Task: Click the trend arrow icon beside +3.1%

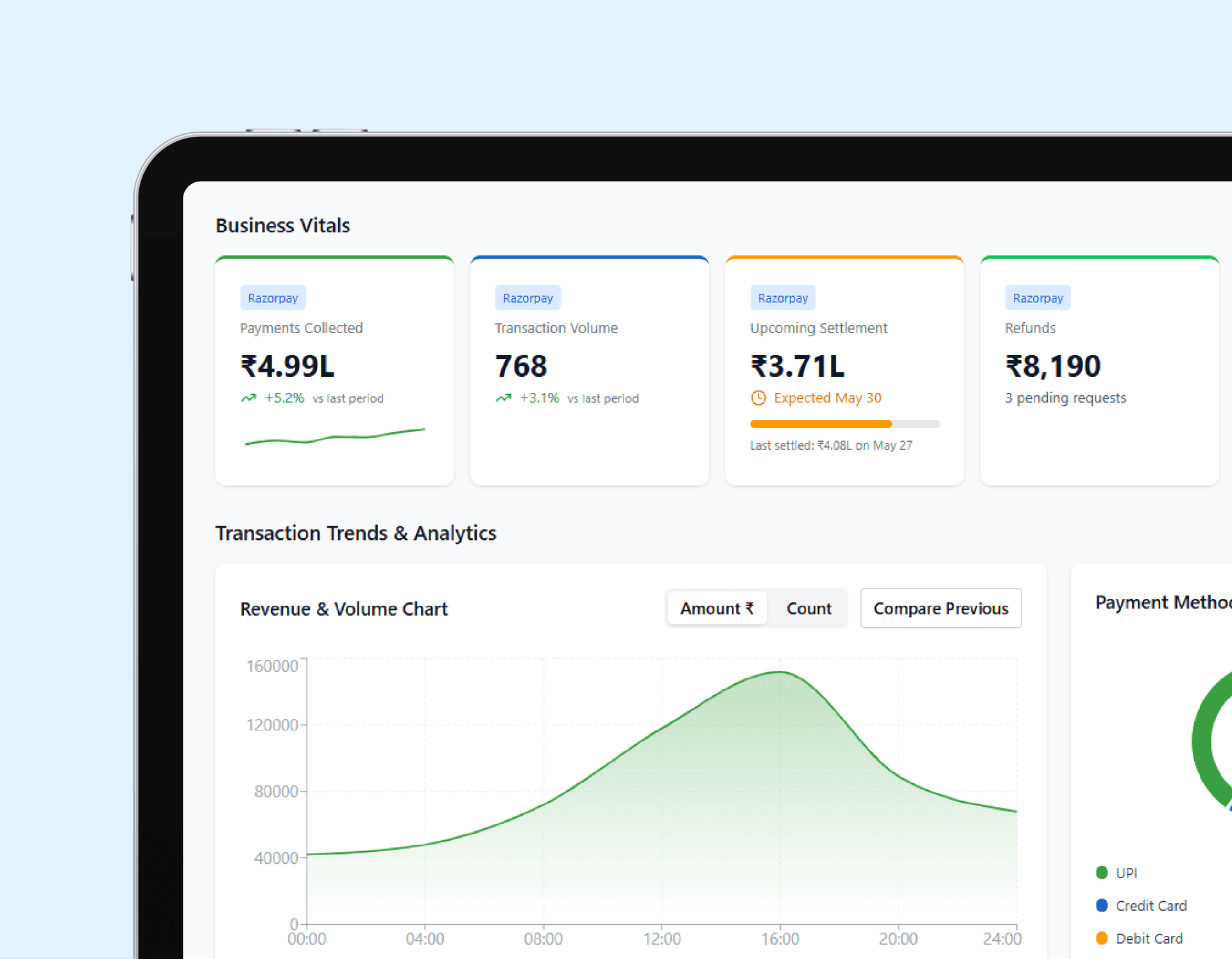Action: pos(503,398)
